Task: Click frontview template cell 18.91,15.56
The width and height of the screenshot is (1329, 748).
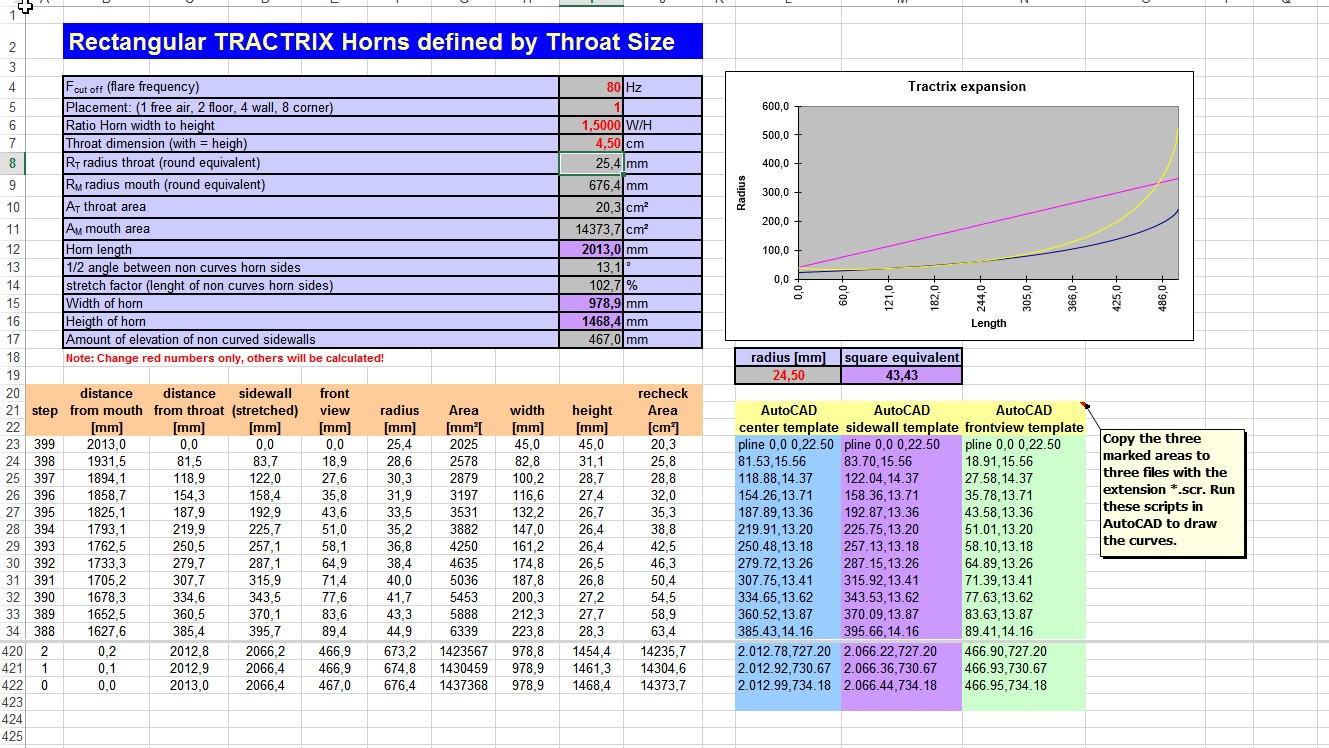Action: coord(1024,462)
